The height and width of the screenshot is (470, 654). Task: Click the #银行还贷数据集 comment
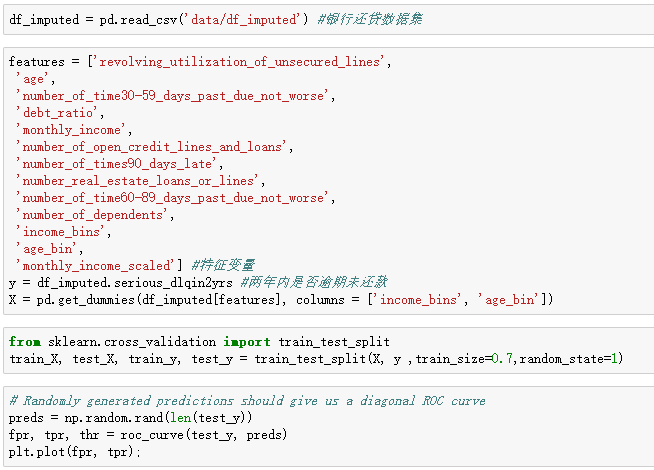[x=370, y=19]
